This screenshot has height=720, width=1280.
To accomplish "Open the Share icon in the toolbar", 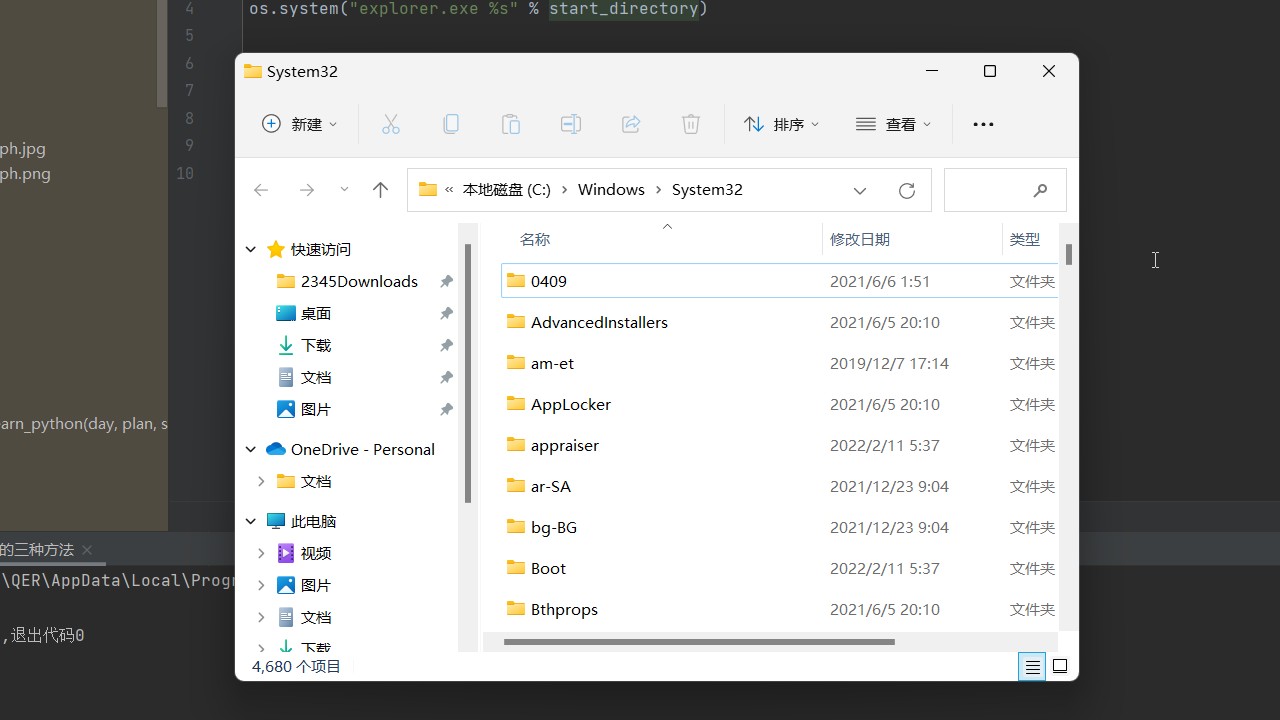I will [x=630, y=123].
